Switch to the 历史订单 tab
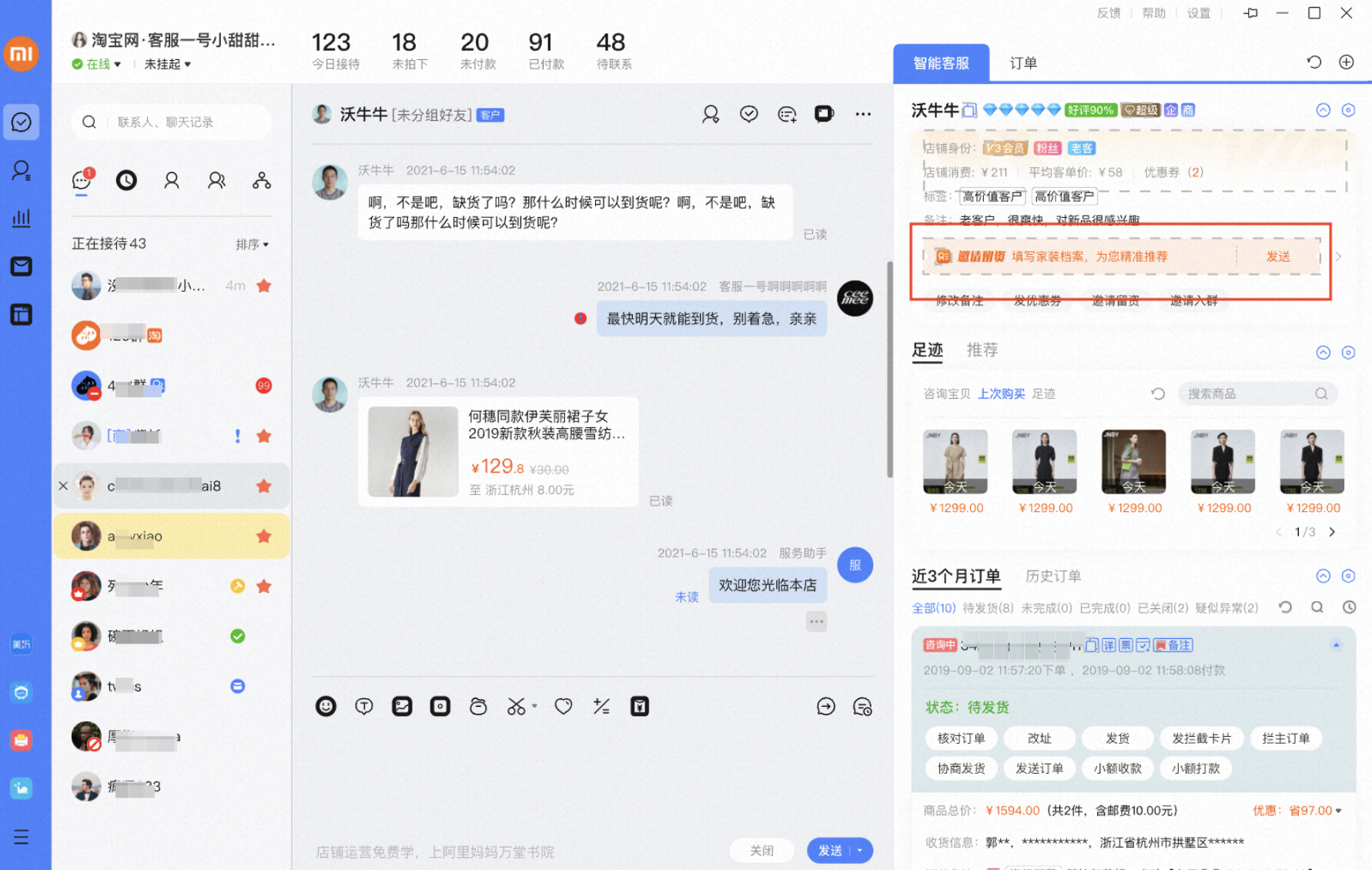This screenshot has width=1372, height=870. click(x=1053, y=576)
